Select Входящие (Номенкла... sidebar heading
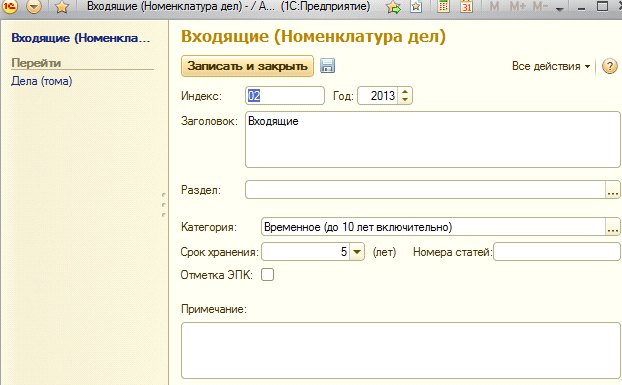This screenshot has height=385, width=622. coord(81,38)
